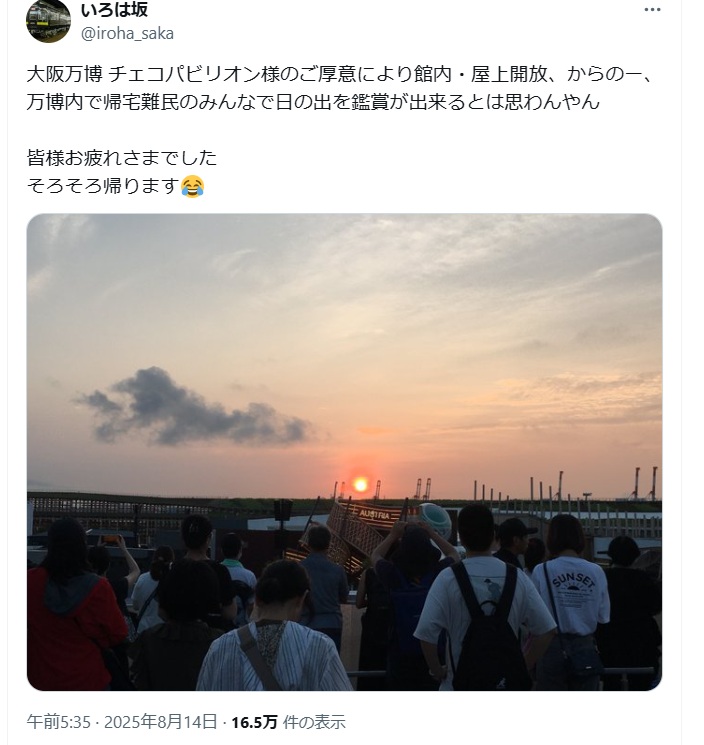This screenshot has height=745, width=704.
Task: Click the 16.5万 view count number
Action: [x=254, y=722]
